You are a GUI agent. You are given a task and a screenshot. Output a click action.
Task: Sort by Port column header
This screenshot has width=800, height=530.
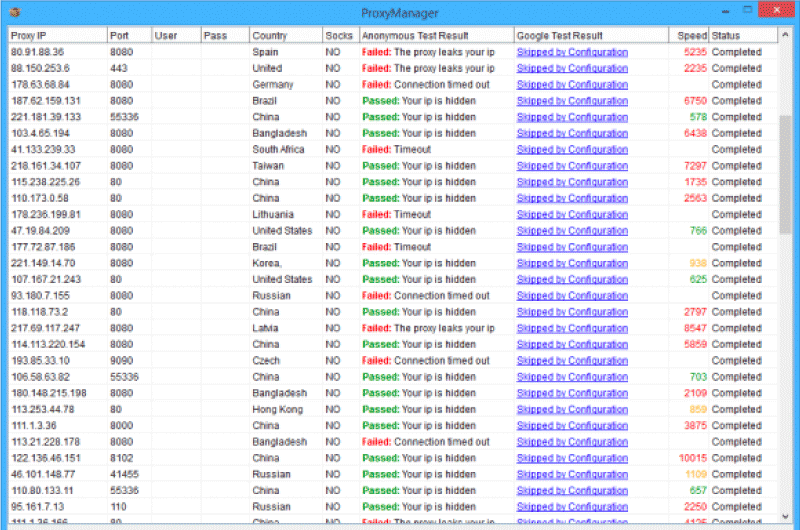pyautogui.click(x=130, y=35)
